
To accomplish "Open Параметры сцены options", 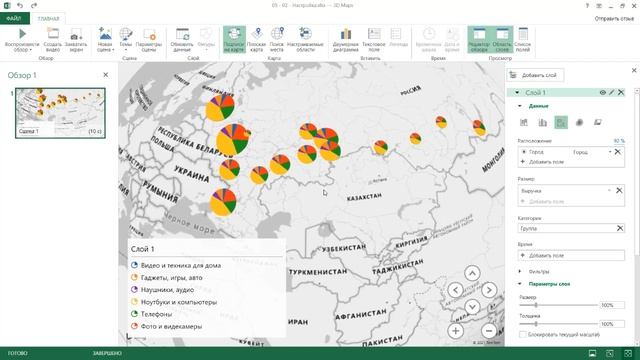I will pyautogui.click(x=149, y=40).
